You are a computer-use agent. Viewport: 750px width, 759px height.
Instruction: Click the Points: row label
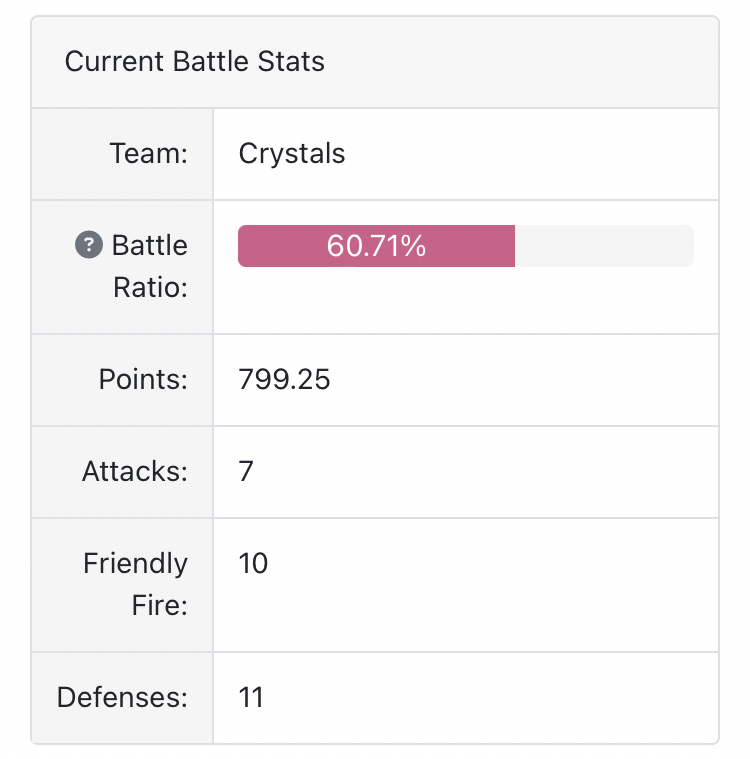[x=143, y=380]
